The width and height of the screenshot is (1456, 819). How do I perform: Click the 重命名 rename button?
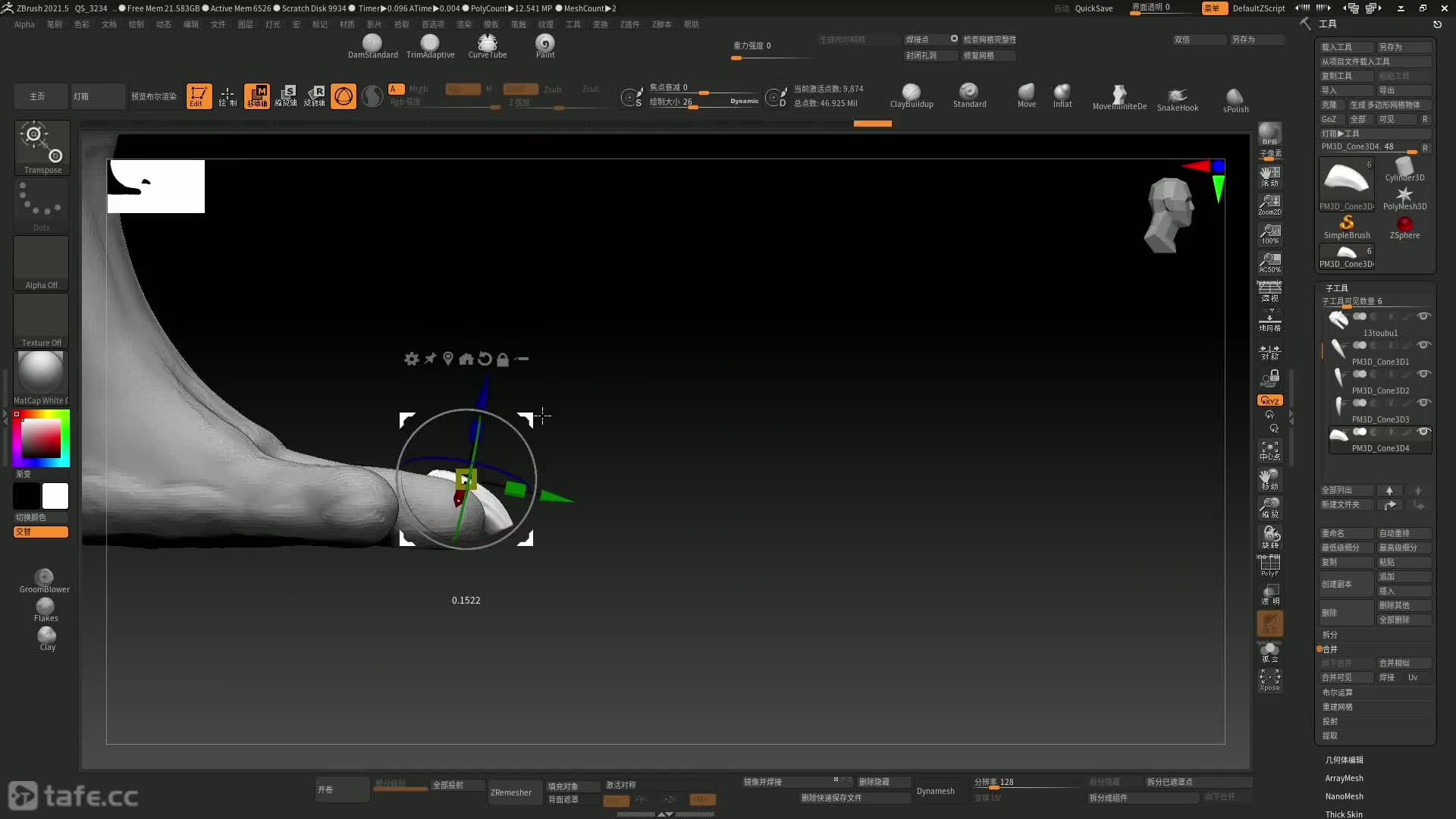click(1347, 533)
